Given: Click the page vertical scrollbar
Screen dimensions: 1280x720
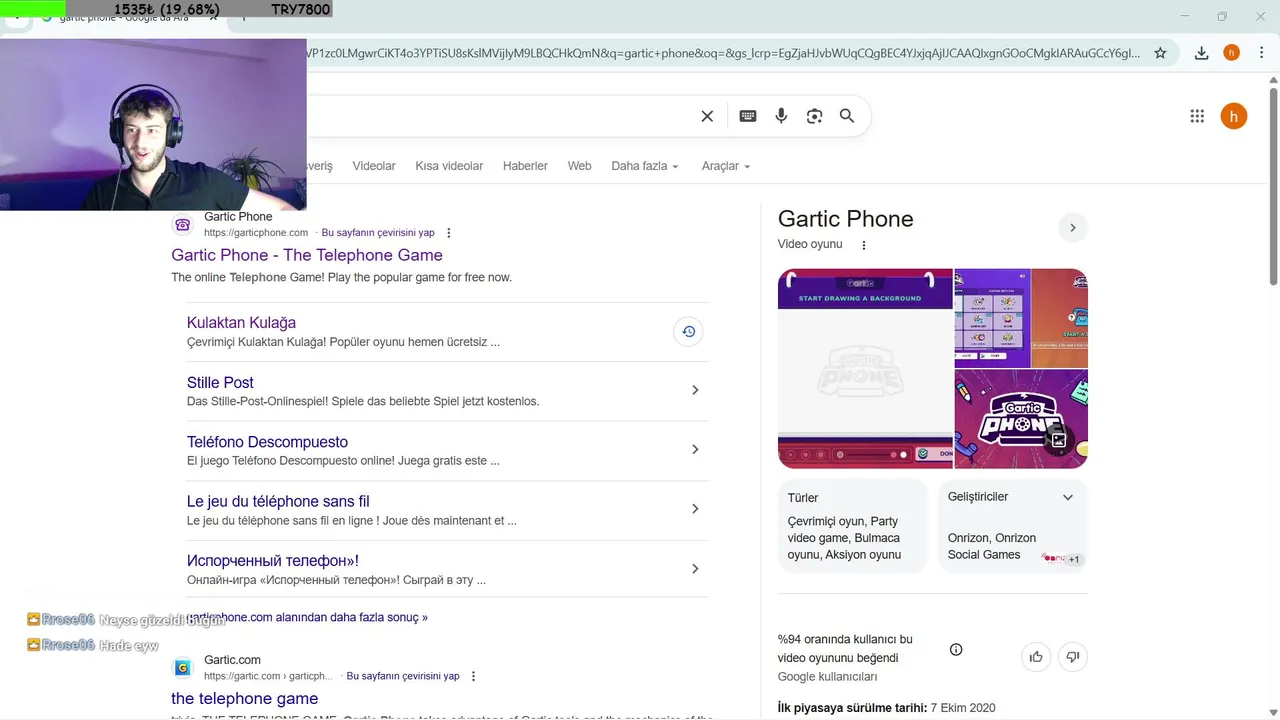Looking at the screenshot, I should (1273, 186).
